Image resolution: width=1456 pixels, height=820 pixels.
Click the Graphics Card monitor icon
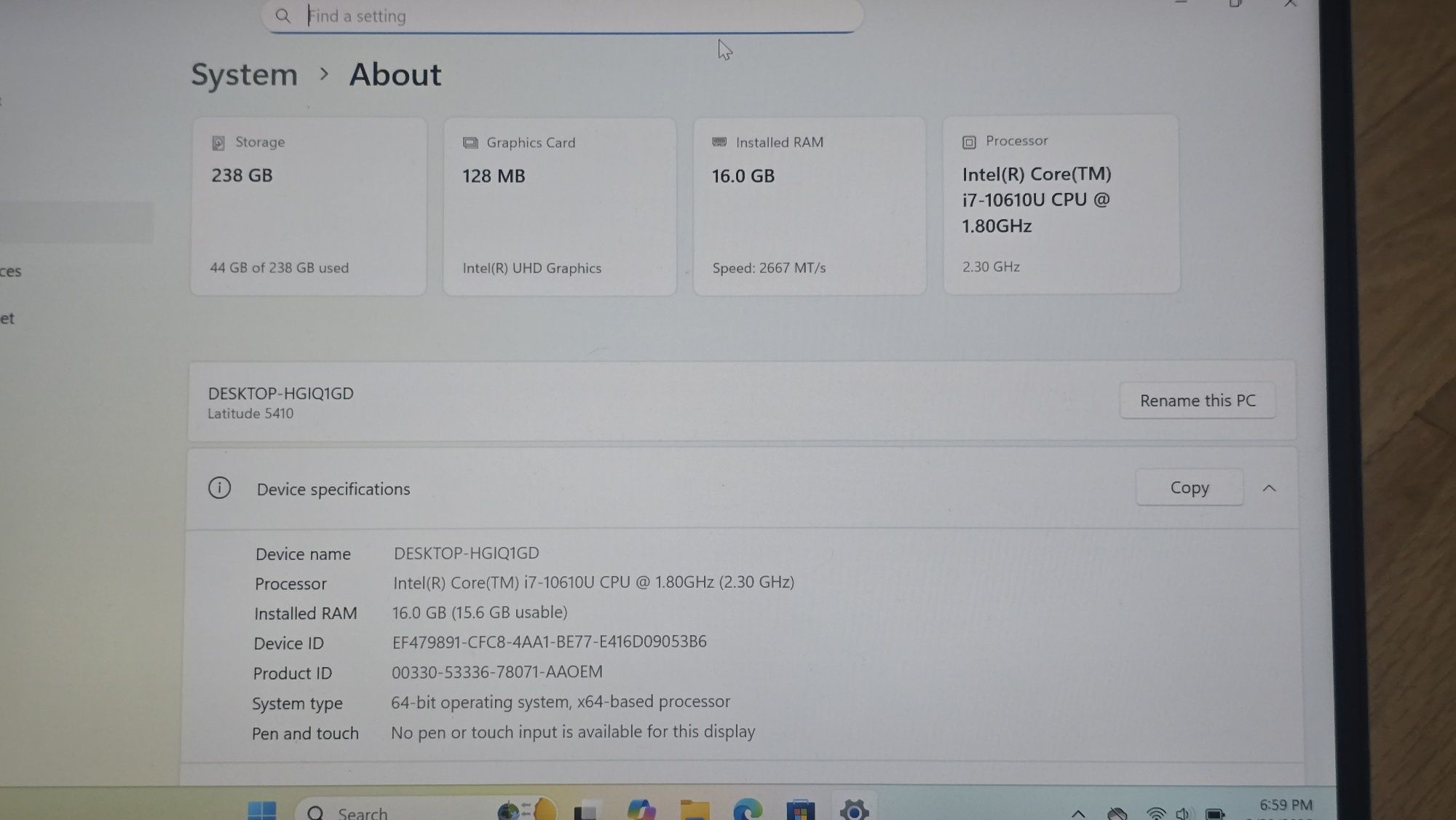tap(470, 143)
